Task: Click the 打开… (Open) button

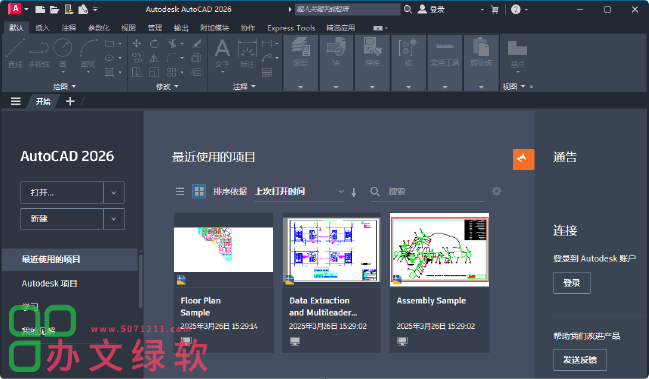Action: 62,192
